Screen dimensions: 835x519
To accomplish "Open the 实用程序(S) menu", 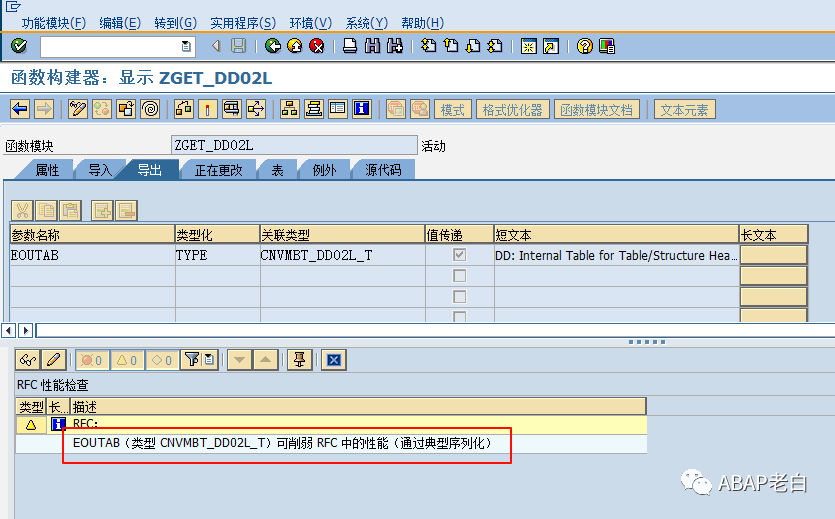I will 243,23.
